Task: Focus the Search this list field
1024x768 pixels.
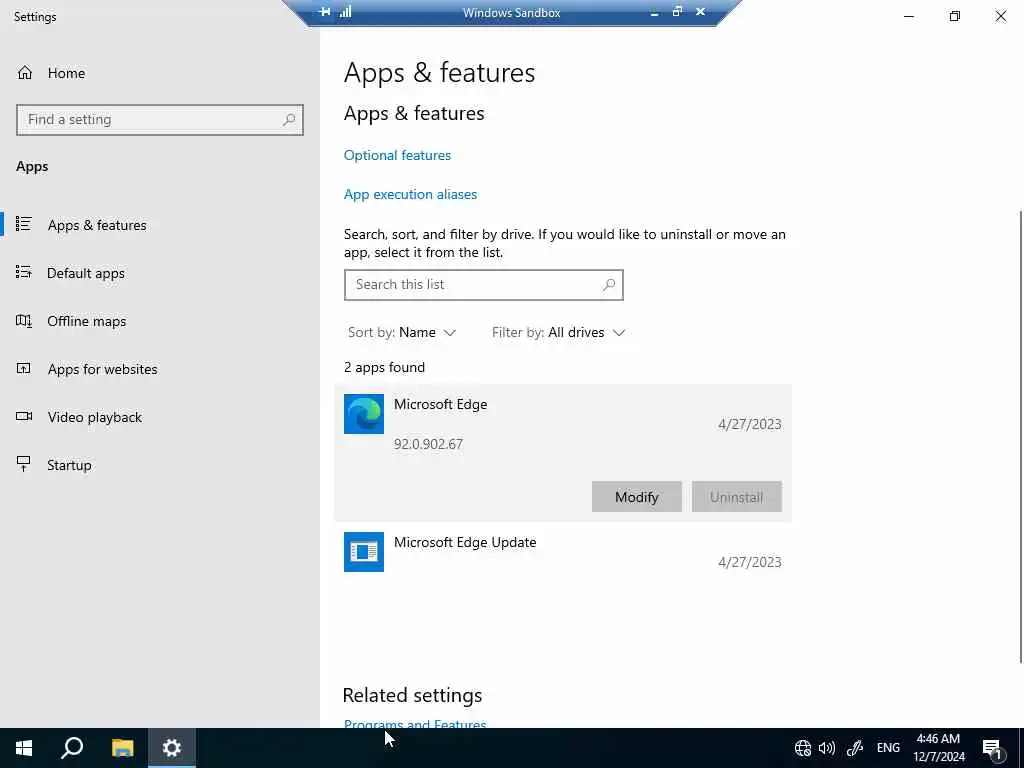Action: pos(483,285)
